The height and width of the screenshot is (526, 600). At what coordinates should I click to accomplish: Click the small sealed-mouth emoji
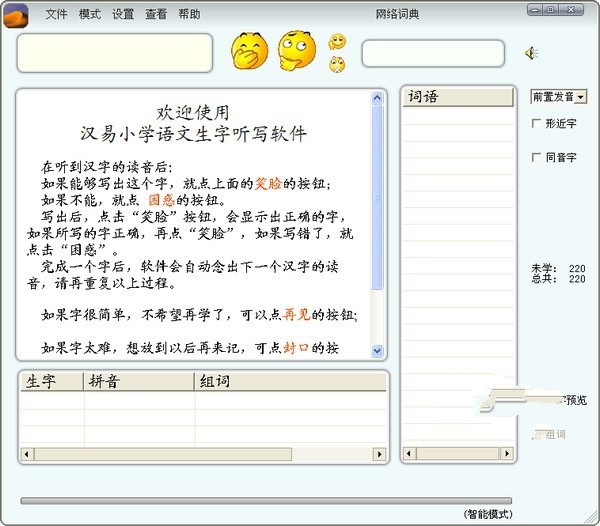point(337,64)
